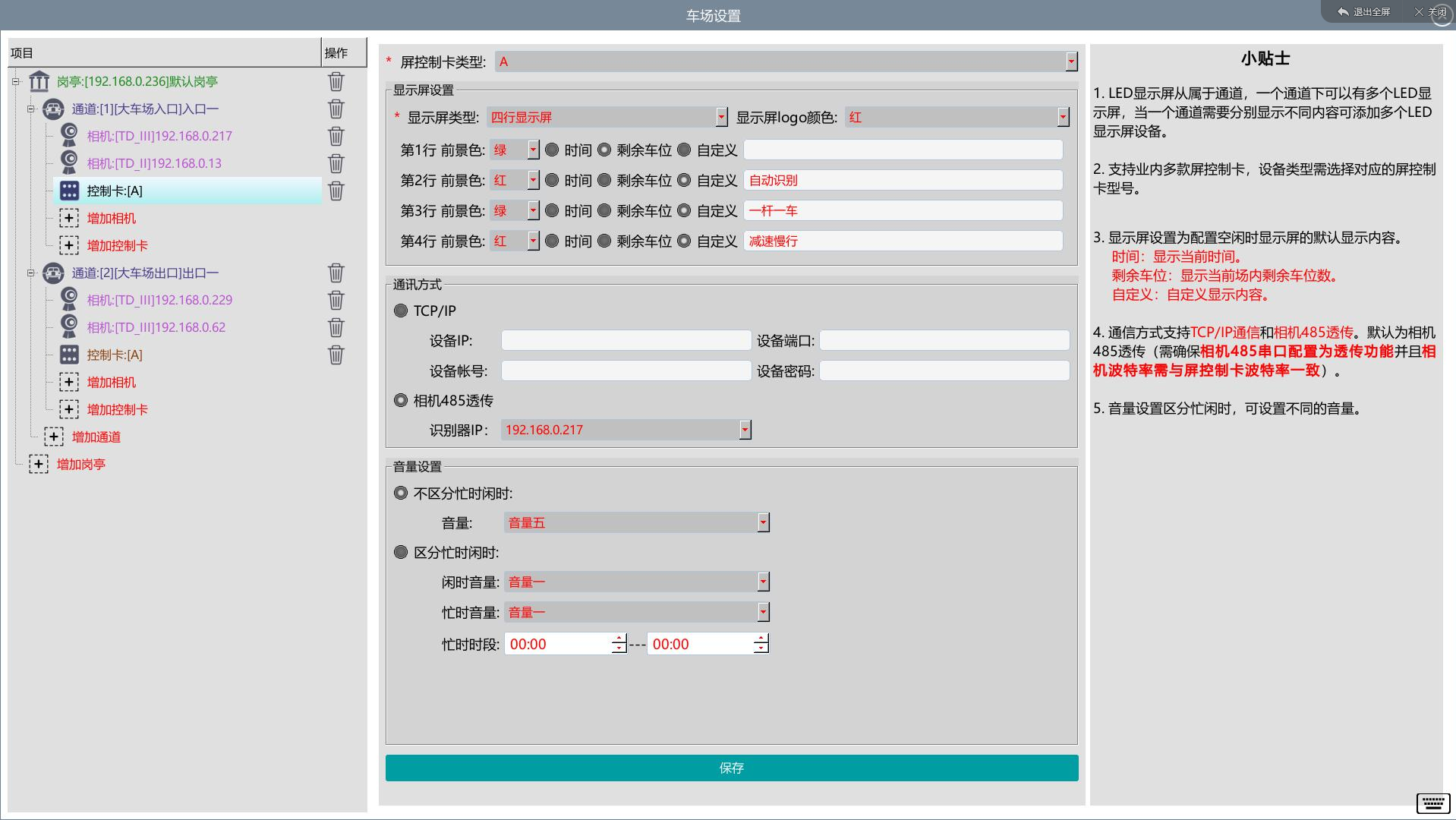Delete camera 192.168.0.229 via trash icon
Viewport: 1456px width, 820px height.
[x=336, y=300]
